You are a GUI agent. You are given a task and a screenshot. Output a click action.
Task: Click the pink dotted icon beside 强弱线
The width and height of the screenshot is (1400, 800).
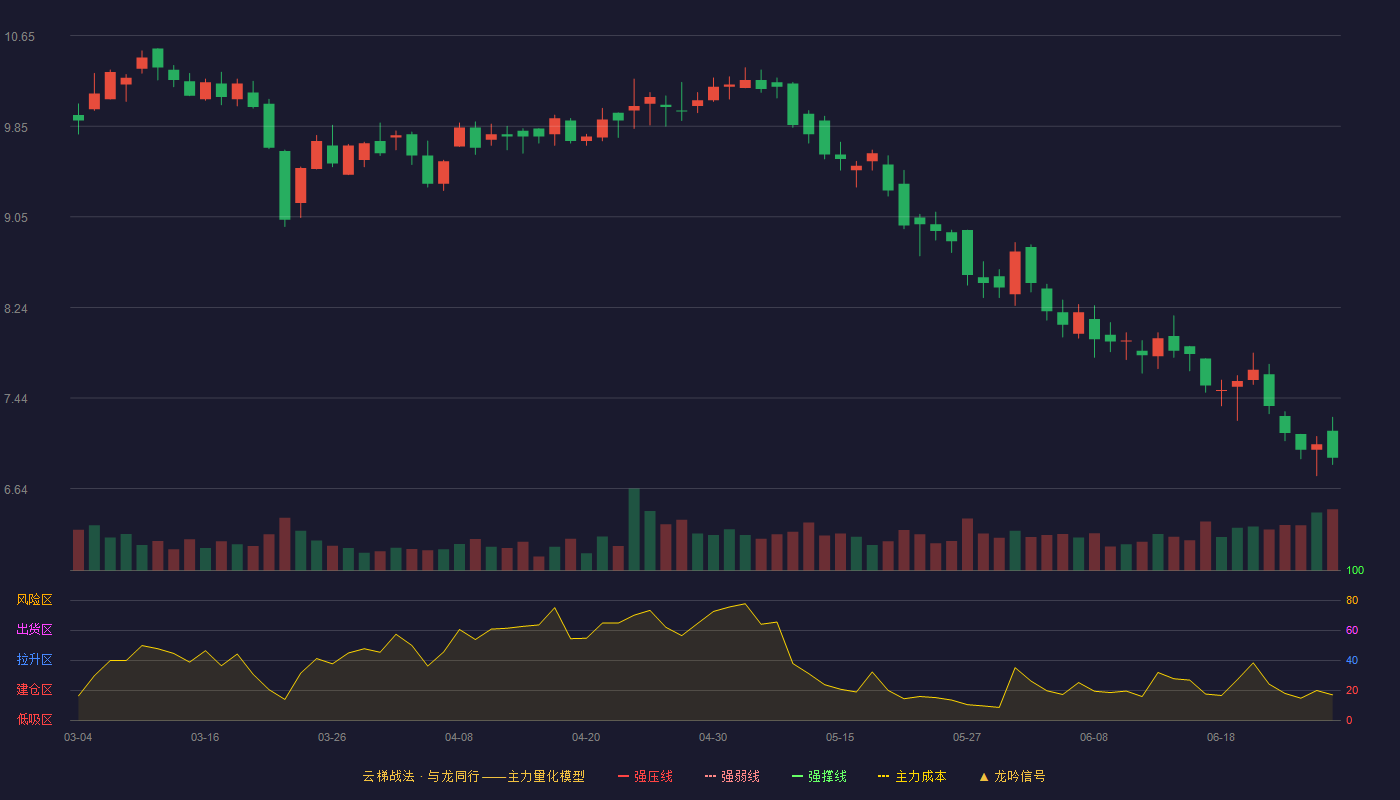tap(710, 776)
